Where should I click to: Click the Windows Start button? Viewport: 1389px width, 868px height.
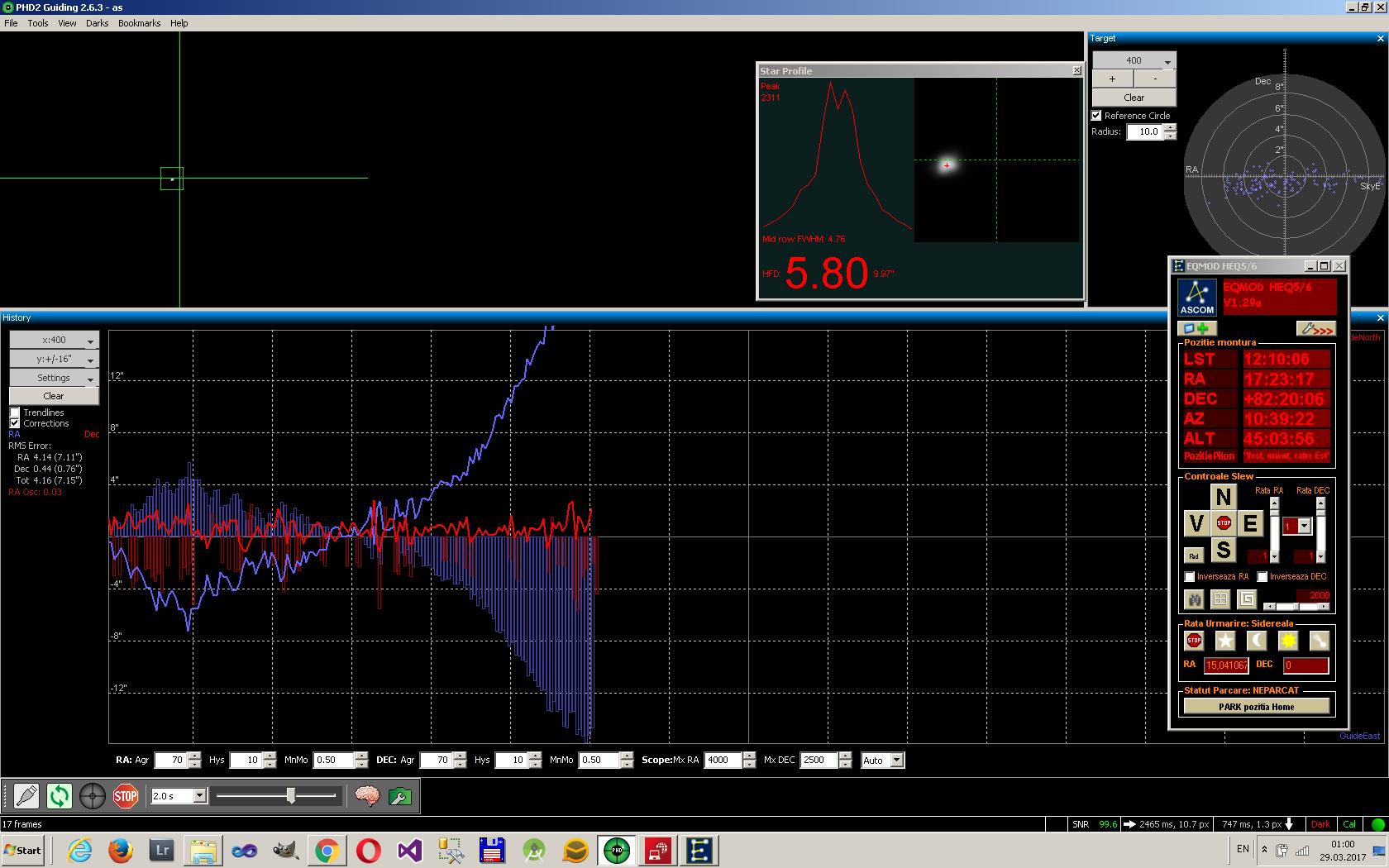pyautogui.click(x=23, y=850)
